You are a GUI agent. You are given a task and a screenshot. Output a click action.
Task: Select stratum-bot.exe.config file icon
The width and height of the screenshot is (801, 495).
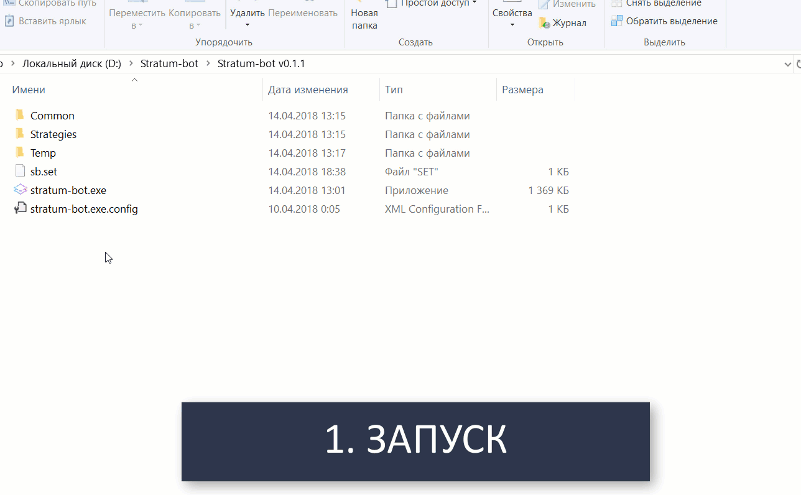[x=20, y=209]
